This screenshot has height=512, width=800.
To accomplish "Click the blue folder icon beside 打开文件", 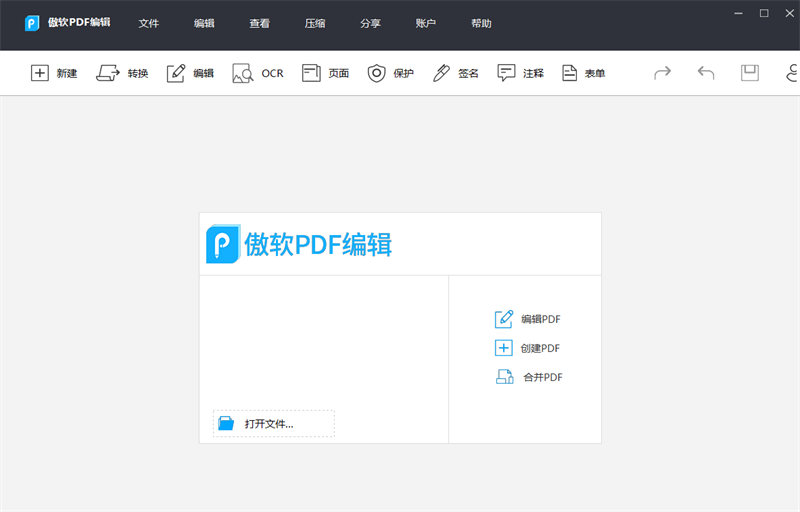I will tap(226, 423).
